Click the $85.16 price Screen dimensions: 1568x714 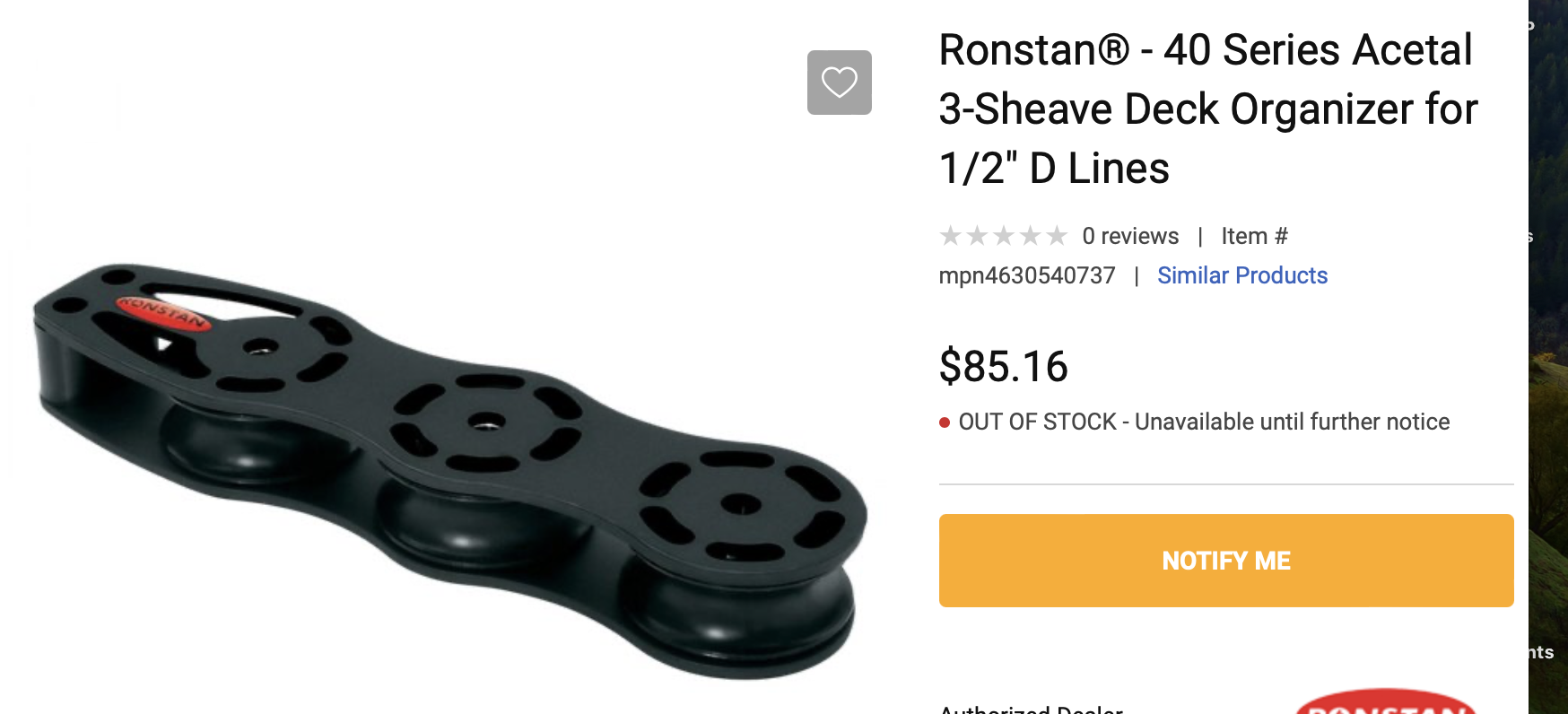(1004, 366)
